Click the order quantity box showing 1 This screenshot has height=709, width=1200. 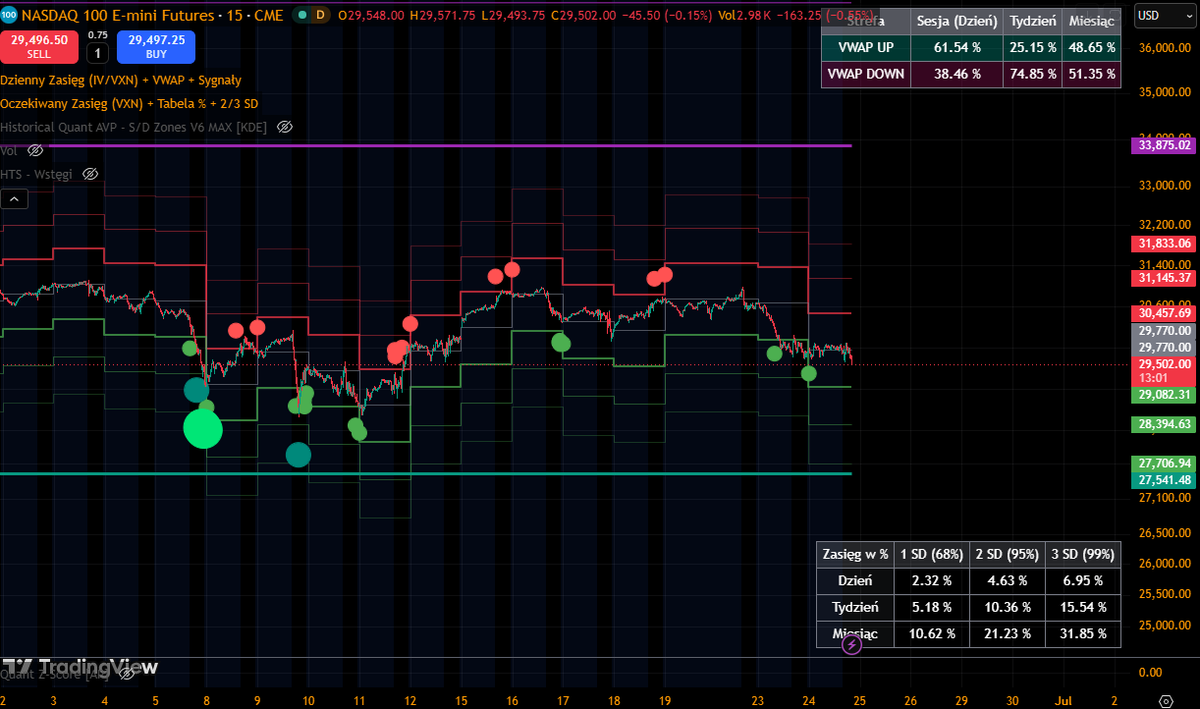click(x=98, y=52)
